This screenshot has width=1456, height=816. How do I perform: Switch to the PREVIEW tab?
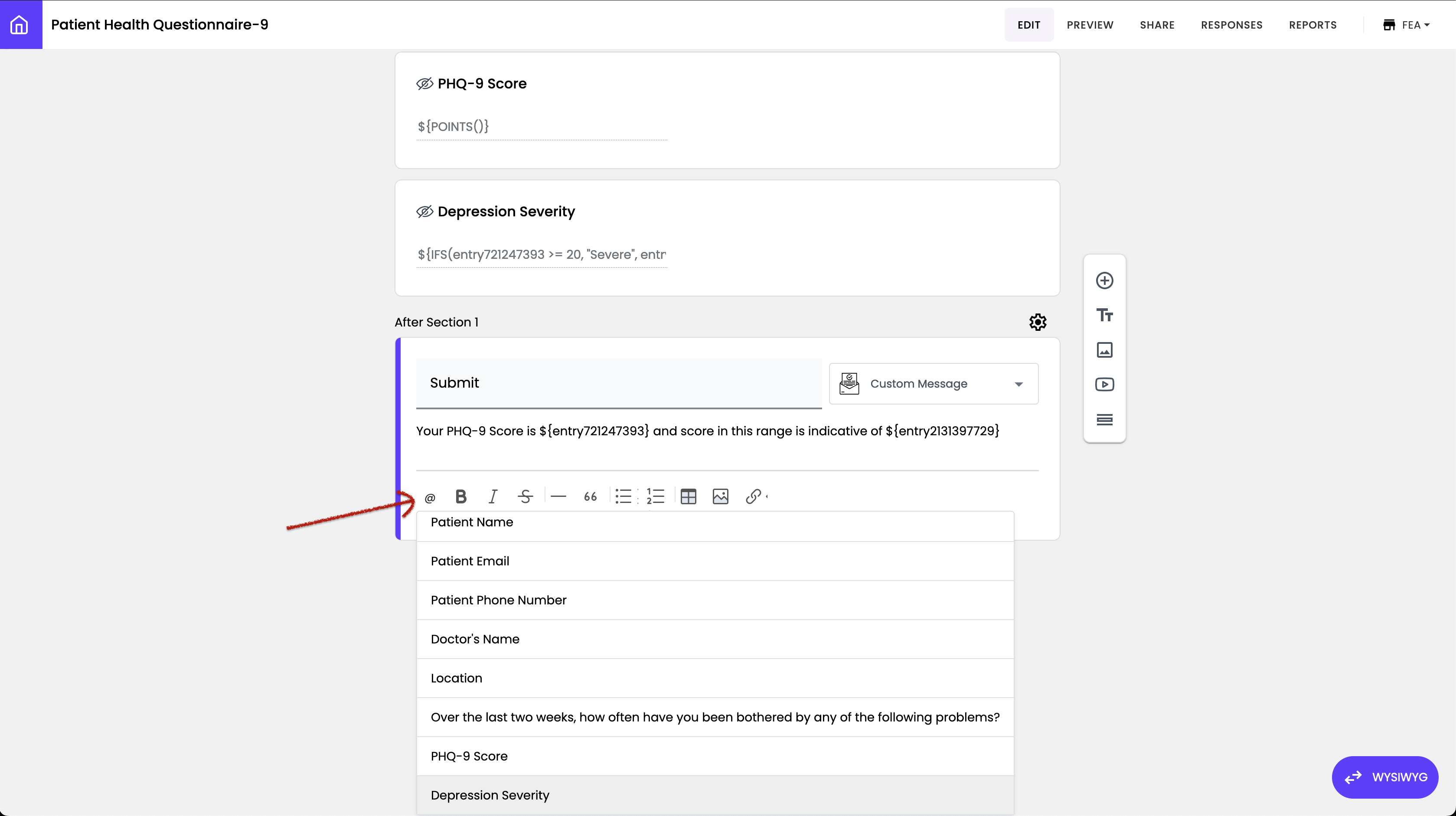click(x=1090, y=25)
